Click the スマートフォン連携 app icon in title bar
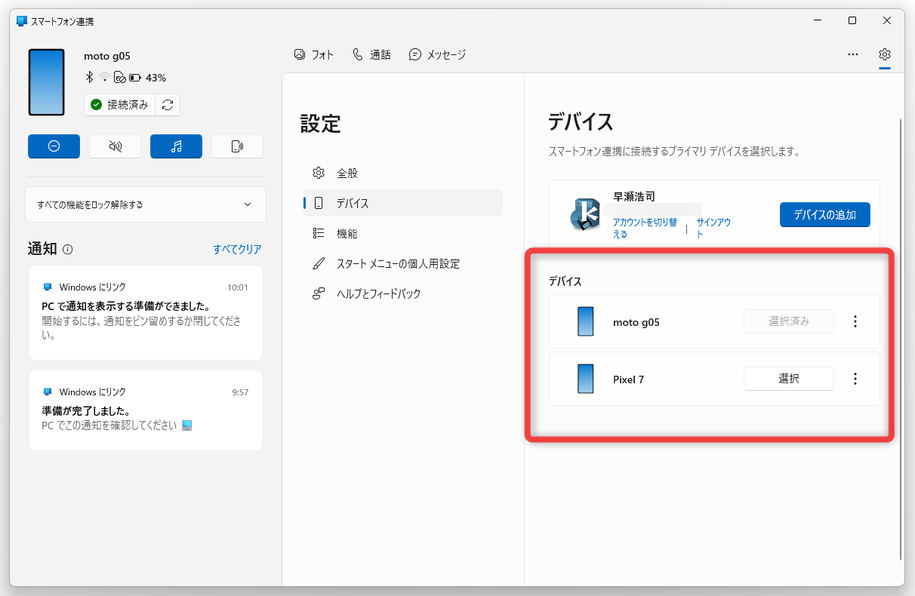Screen dimensions: 915x596 coord(22,22)
